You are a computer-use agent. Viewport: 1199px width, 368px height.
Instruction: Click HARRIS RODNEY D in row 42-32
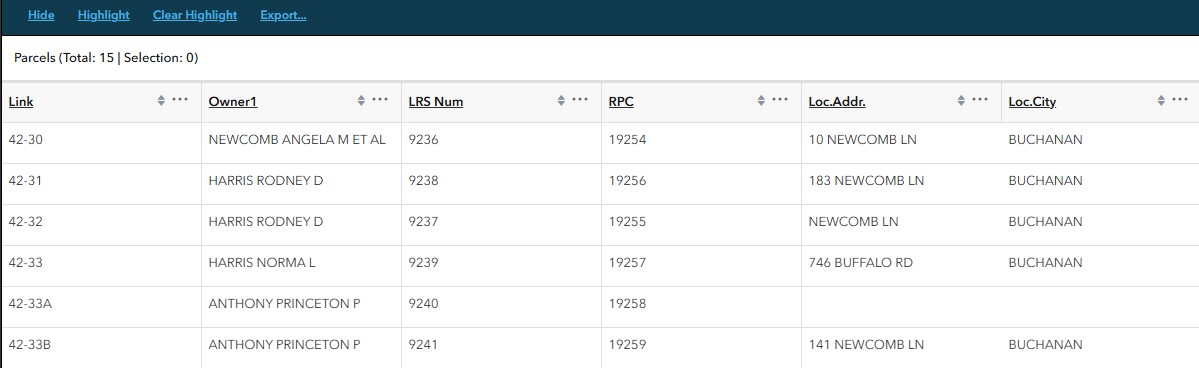[266, 222]
